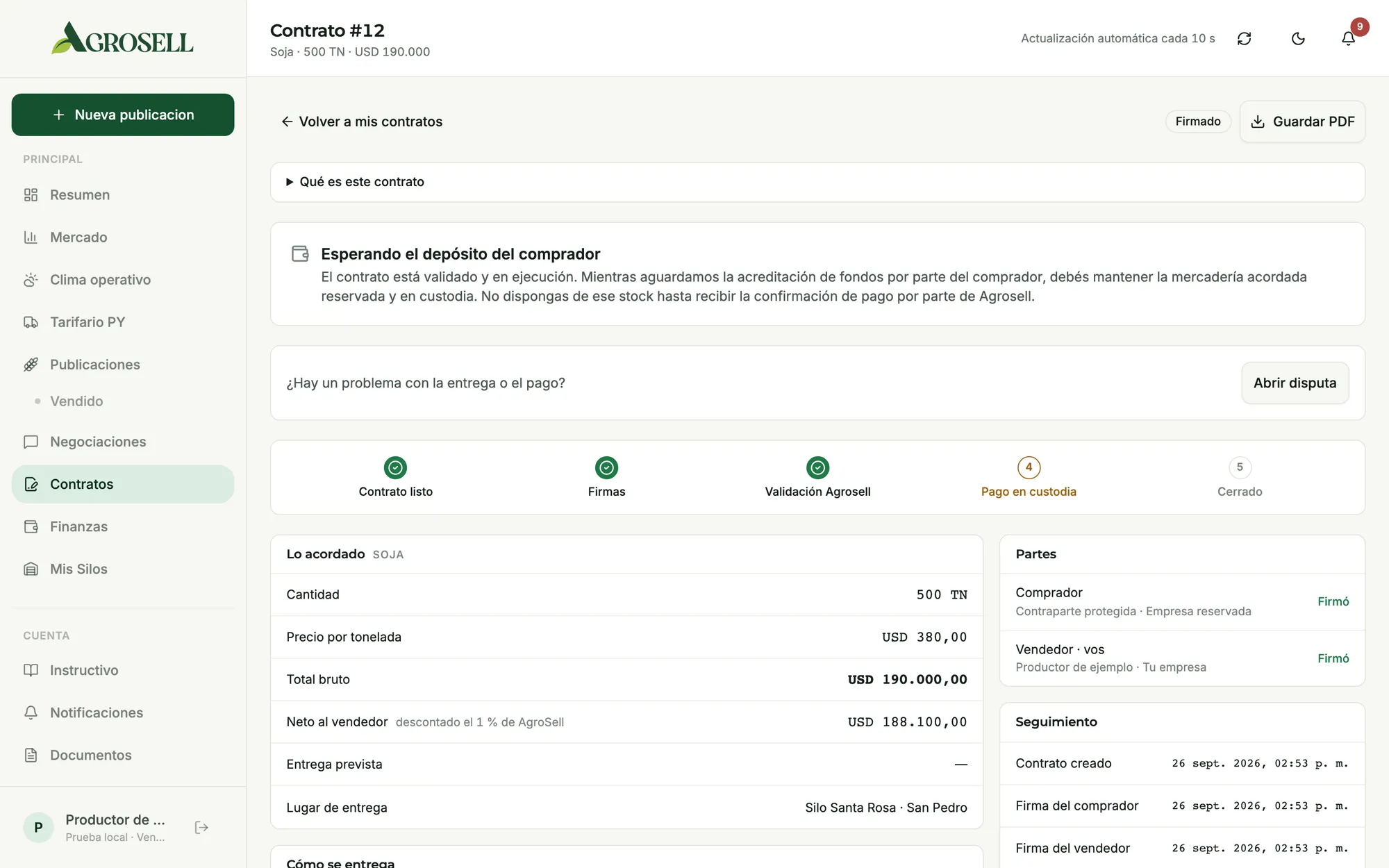Image resolution: width=1389 pixels, height=868 pixels.
Task: Click Nueva publicacion button
Action: pyautogui.click(x=123, y=115)
